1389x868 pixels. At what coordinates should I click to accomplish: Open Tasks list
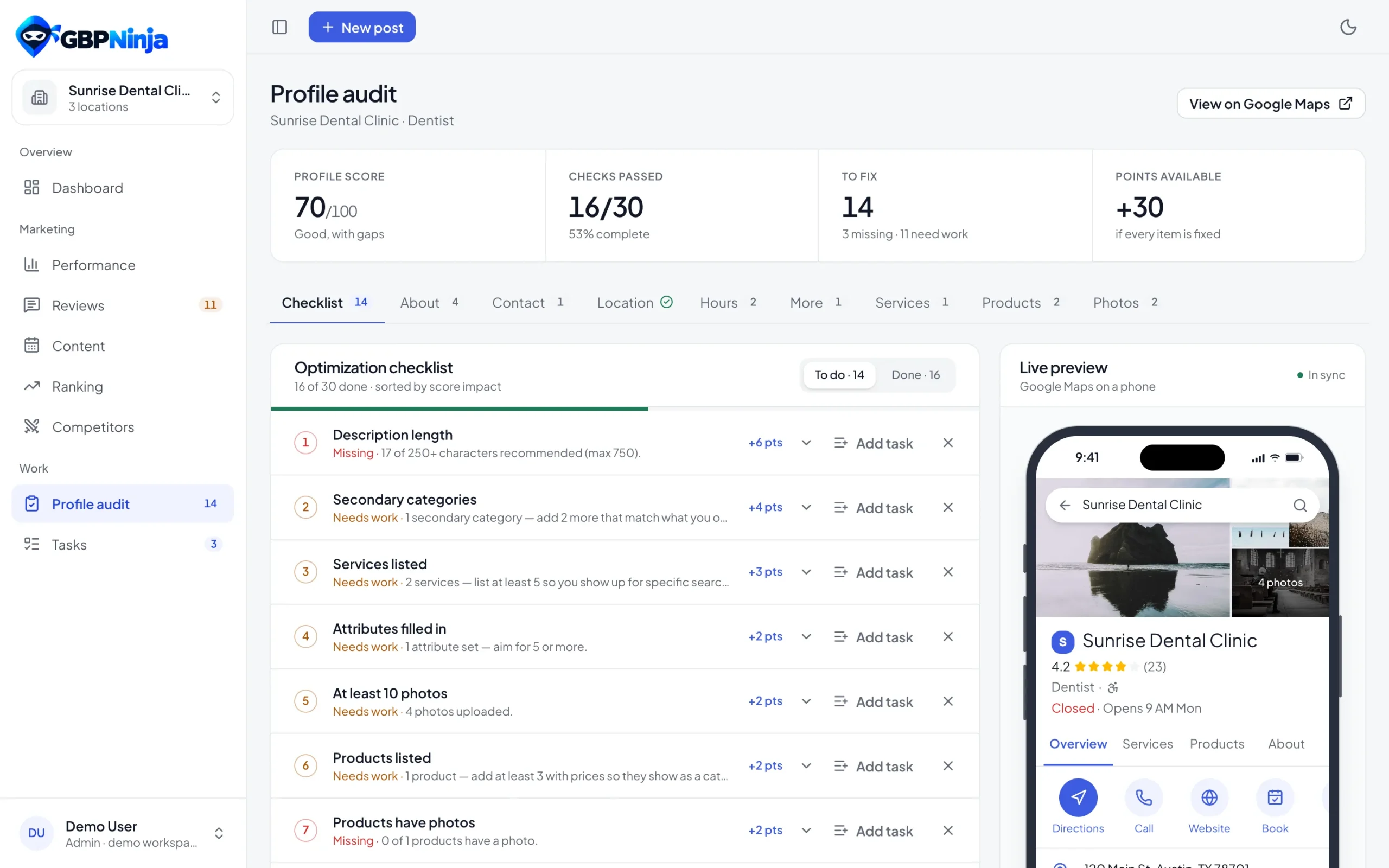[x=123, y=544]
